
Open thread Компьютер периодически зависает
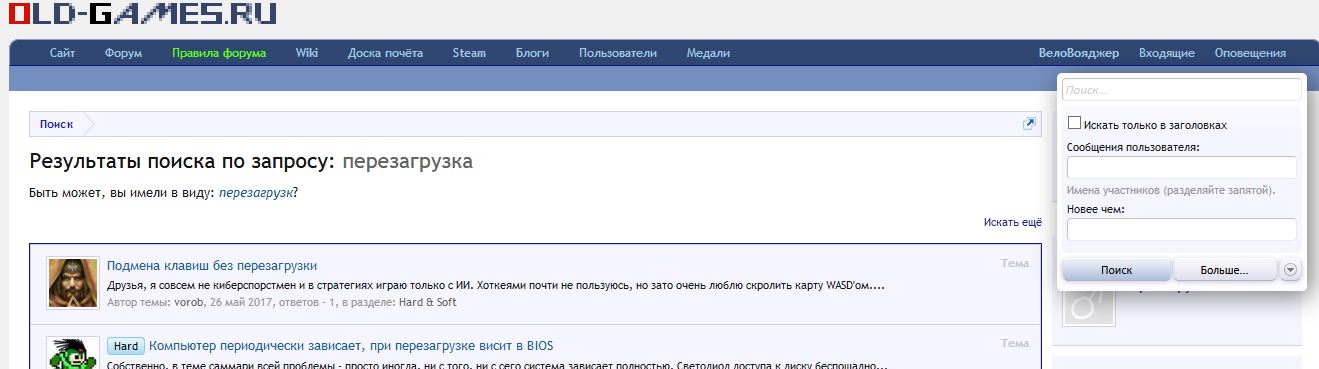pos(351,346)
